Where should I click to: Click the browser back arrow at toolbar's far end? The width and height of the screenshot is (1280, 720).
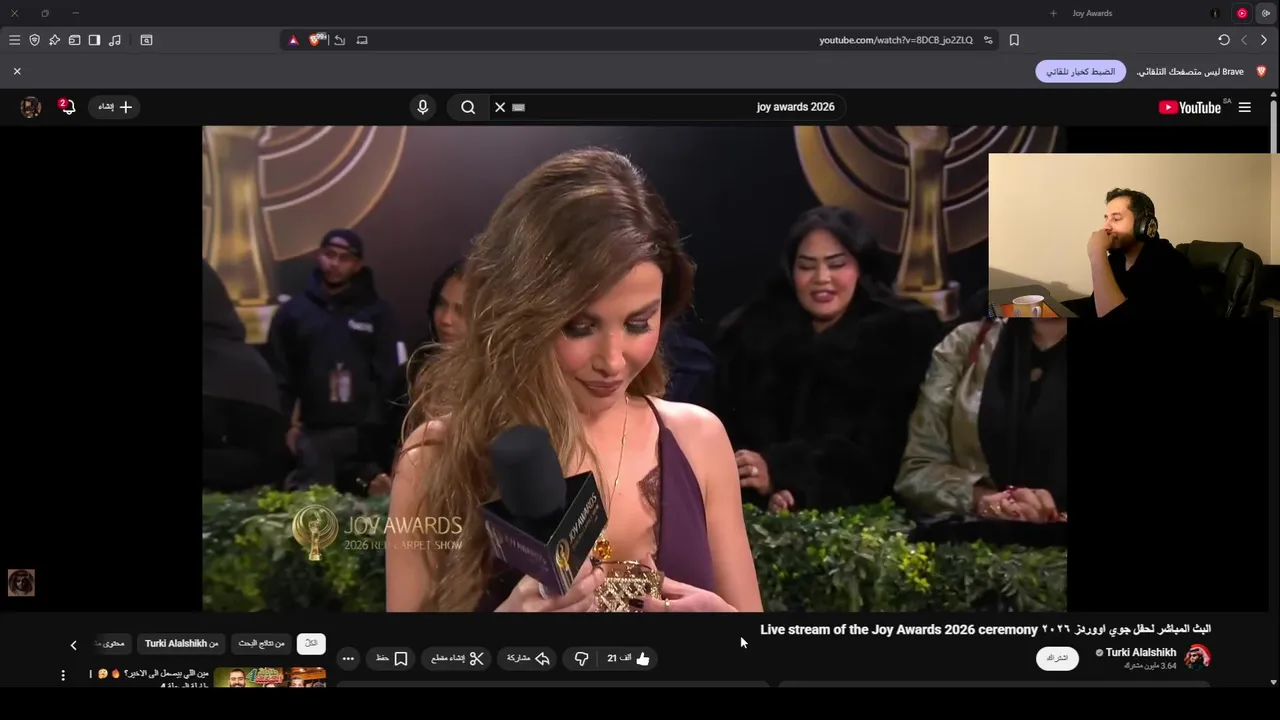[1264, 40]
